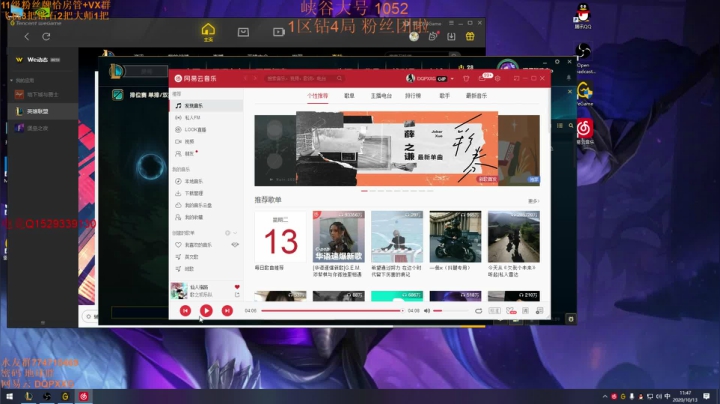Open 每日歌曲推荐 calendar card
This screenshot has height=404, width=720.
(x=281, y=237)
